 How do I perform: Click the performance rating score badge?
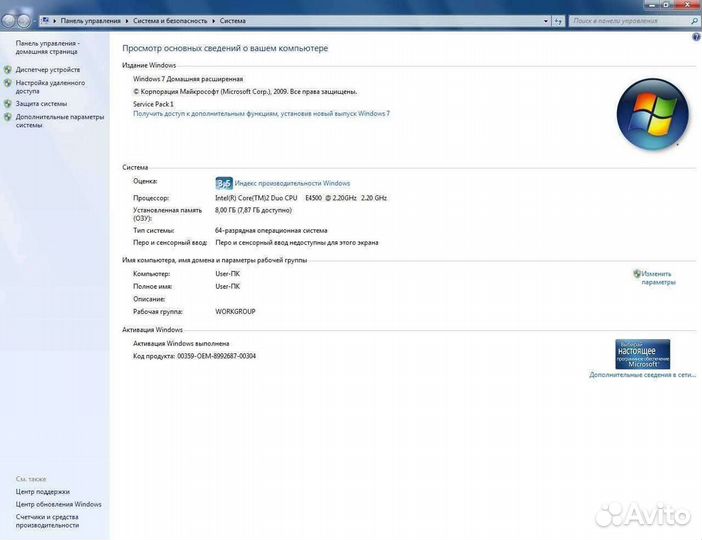[224, 183]
